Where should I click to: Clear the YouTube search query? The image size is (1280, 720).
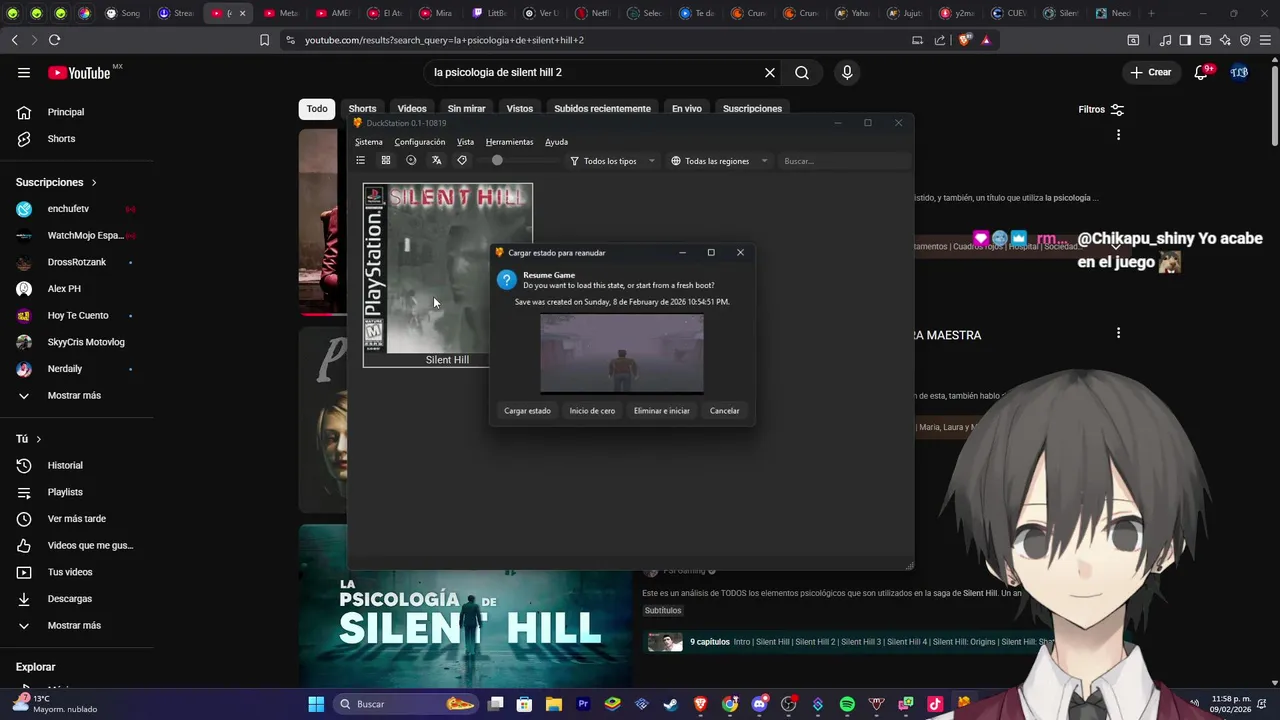[770, 72]
